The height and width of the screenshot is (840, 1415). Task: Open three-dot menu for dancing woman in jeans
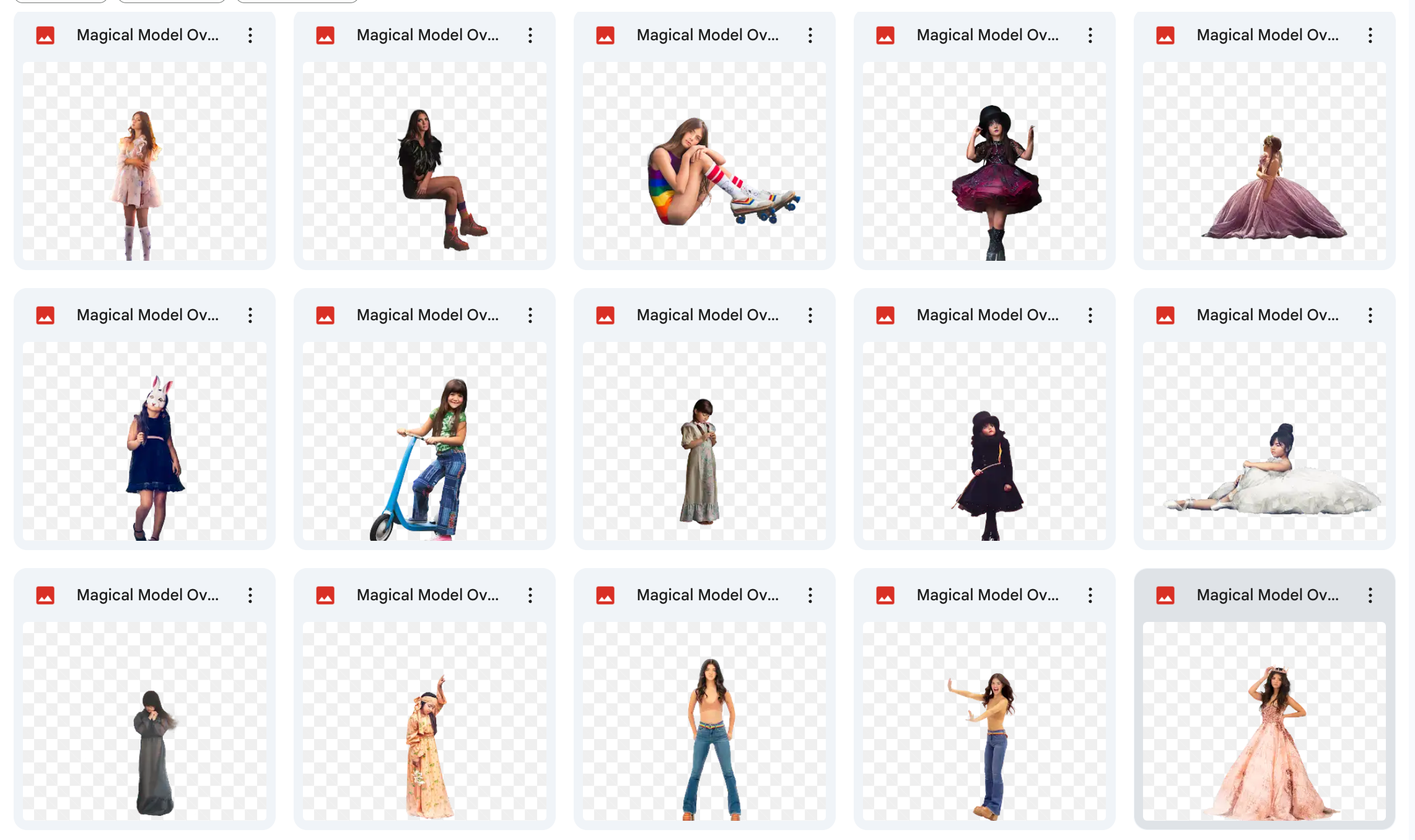point(1090,595)
